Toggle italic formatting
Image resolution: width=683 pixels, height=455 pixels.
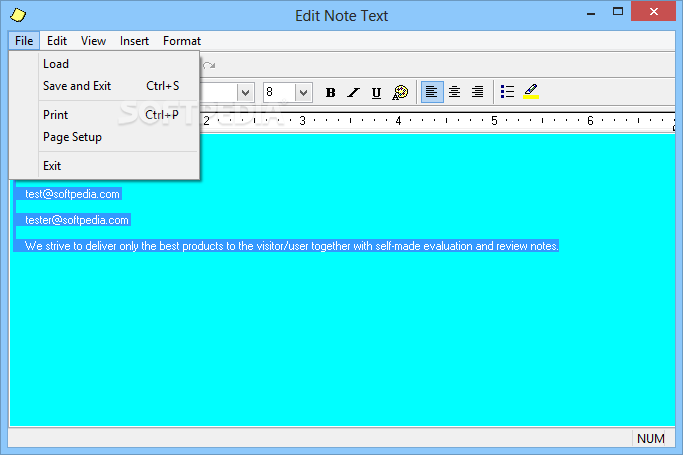pyautogui.click(x=353, y=92)
